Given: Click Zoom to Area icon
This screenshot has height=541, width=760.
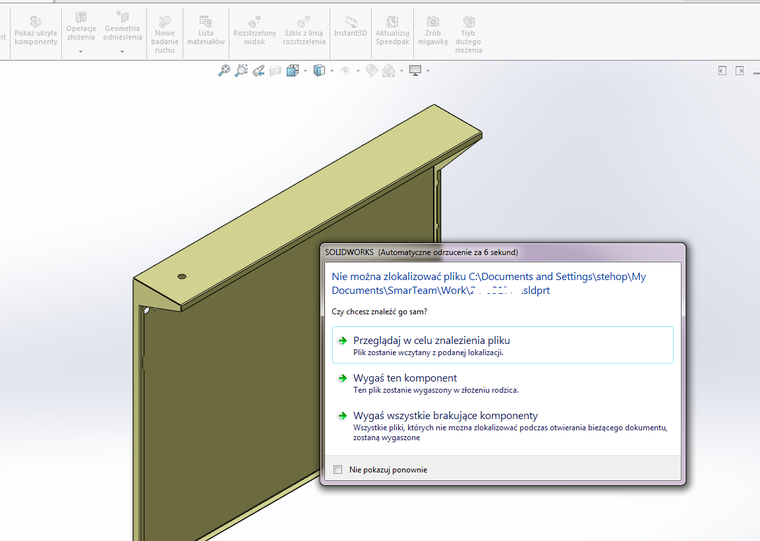Looking at the screenshot, I should point(241,71).
